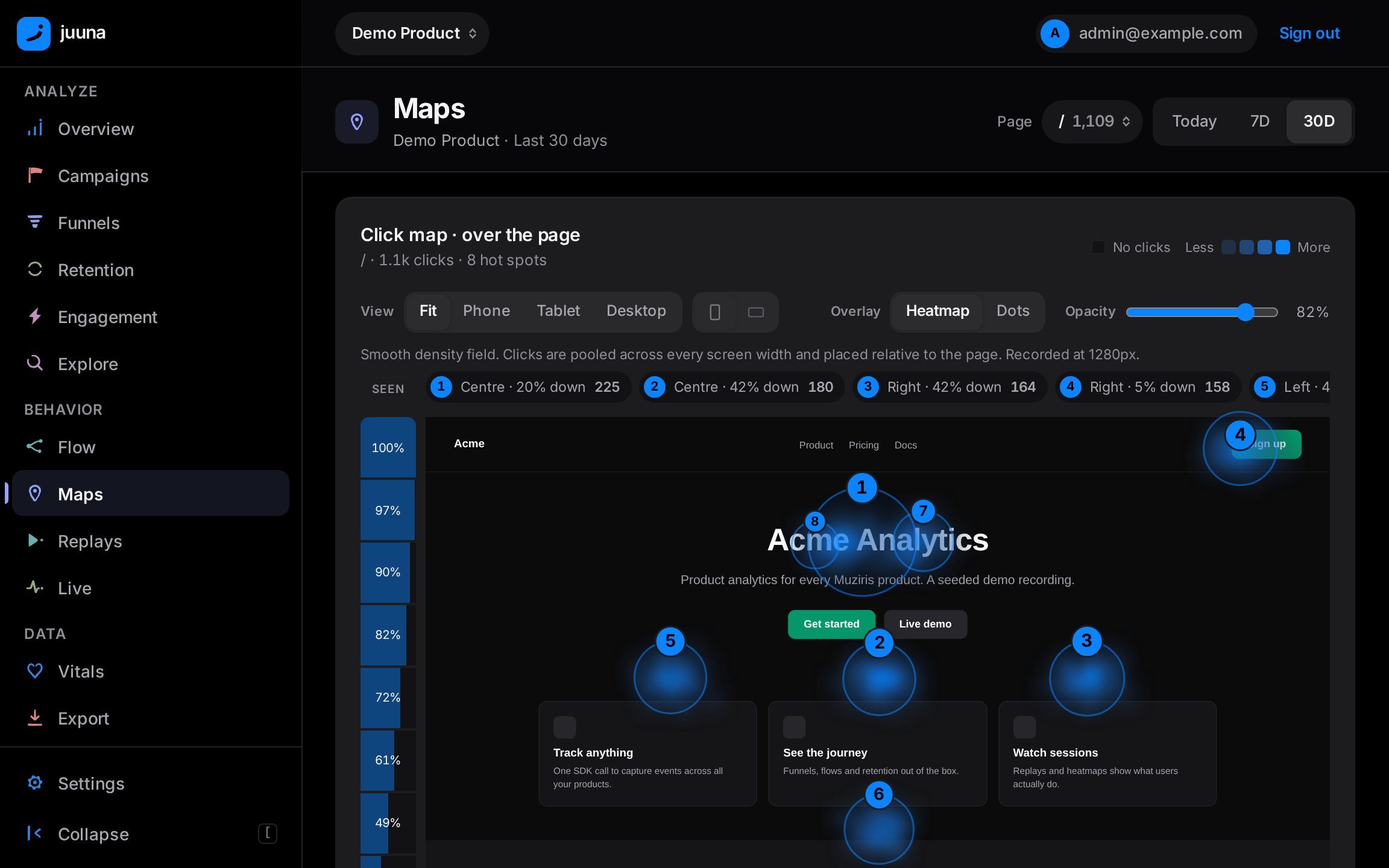Click the Track anything card

coord(647,753)
